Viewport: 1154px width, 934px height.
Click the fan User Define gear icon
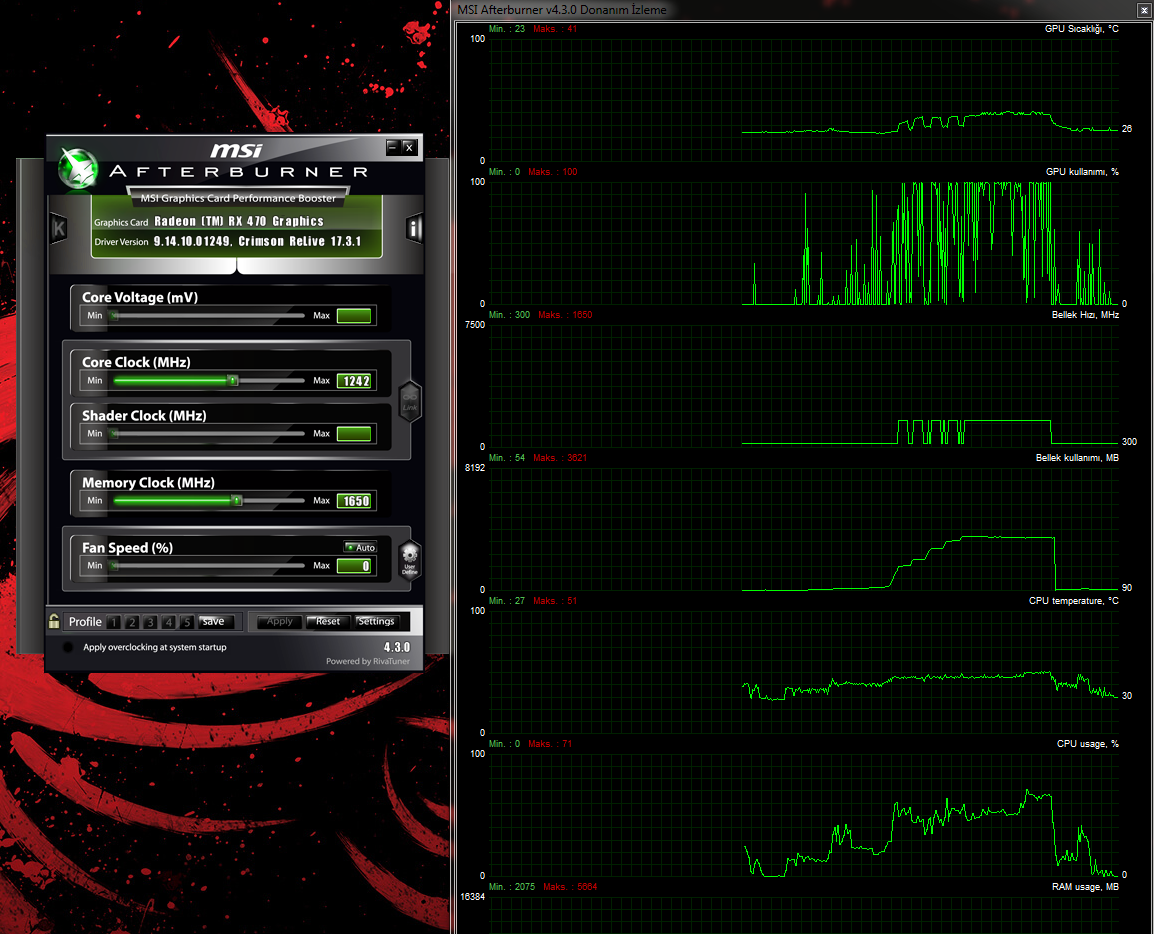tap(410, 560)
